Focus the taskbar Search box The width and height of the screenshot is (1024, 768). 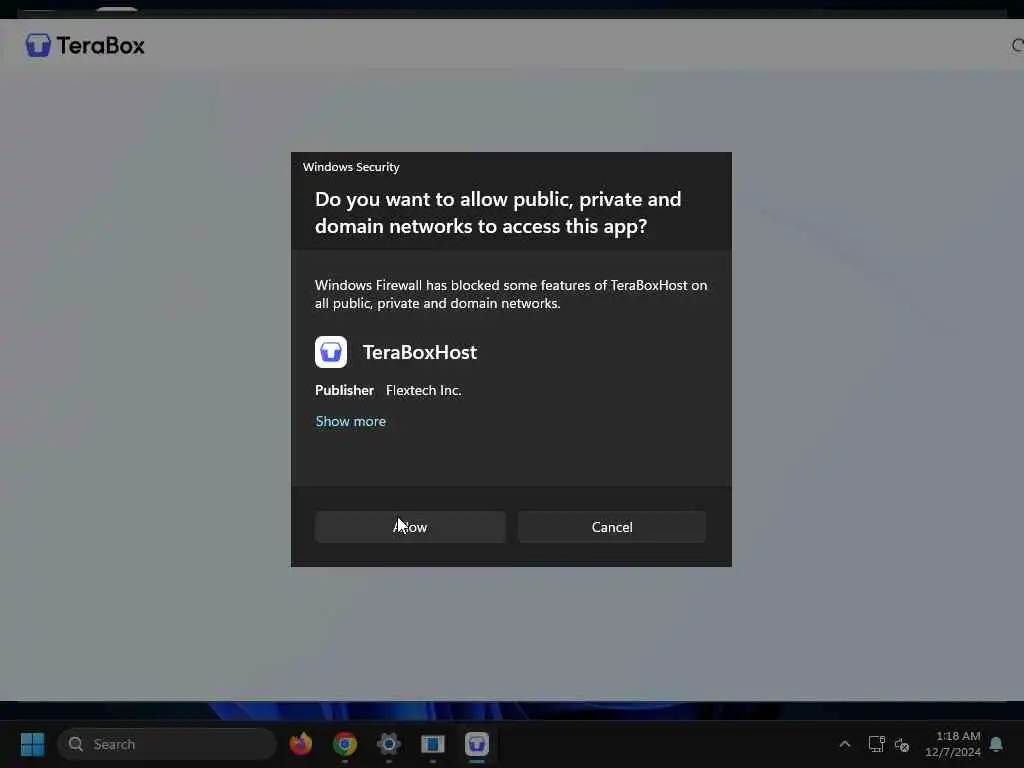coord(167,744)
